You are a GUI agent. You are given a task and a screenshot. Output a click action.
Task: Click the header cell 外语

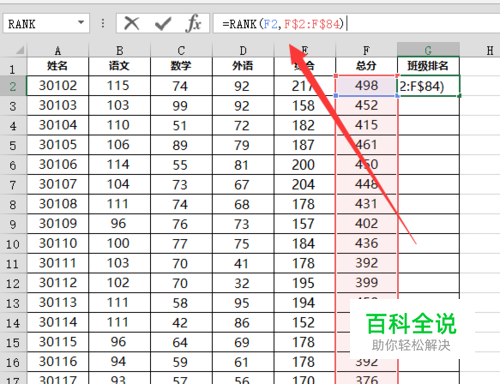243,66
